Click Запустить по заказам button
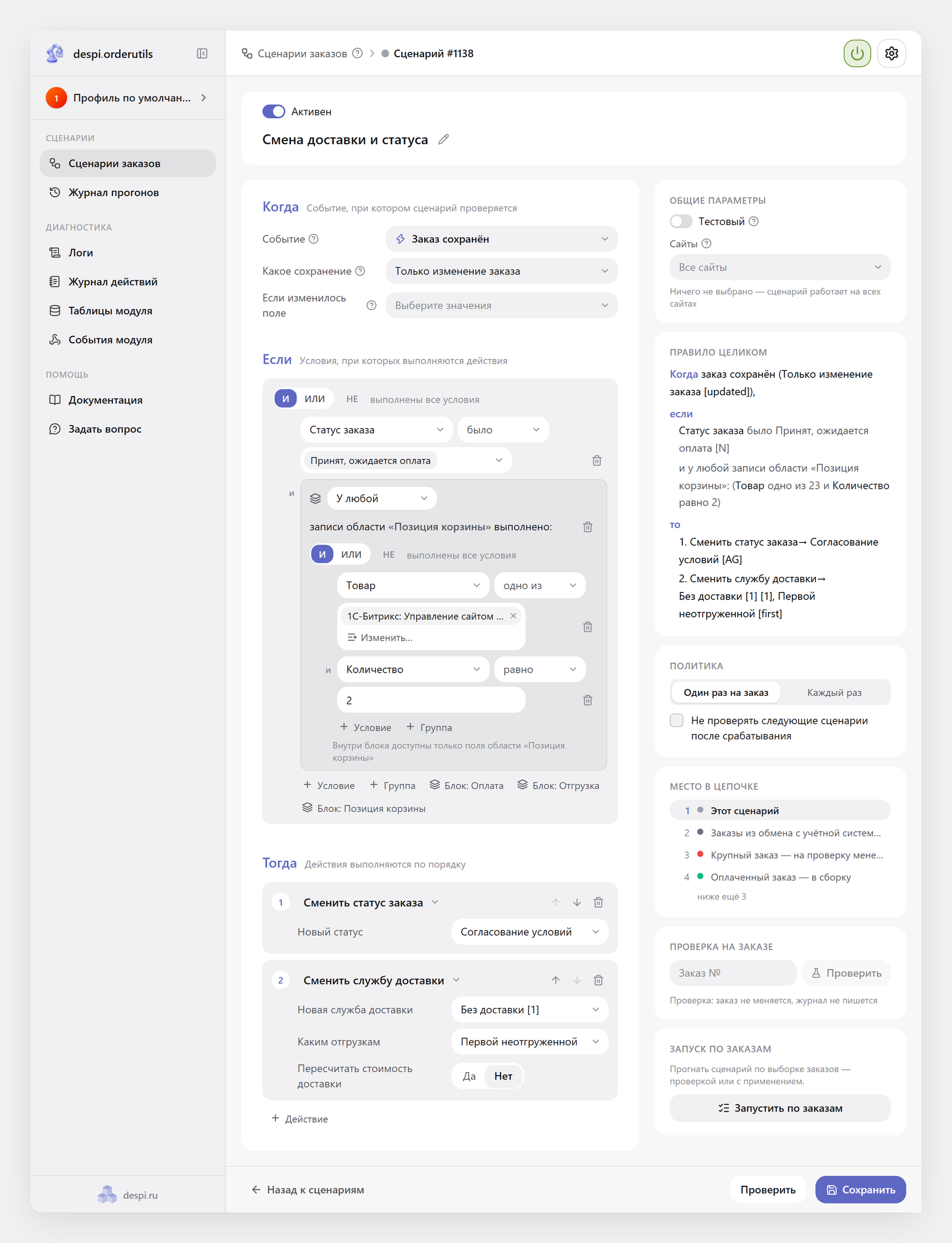This screenshot has height=1243, width=952. 779,1108
